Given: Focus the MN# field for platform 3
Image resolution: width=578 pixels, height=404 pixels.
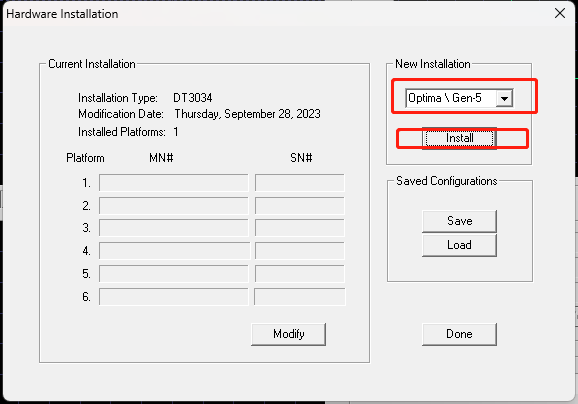Looking at the screenshot, I should point(174,228).
